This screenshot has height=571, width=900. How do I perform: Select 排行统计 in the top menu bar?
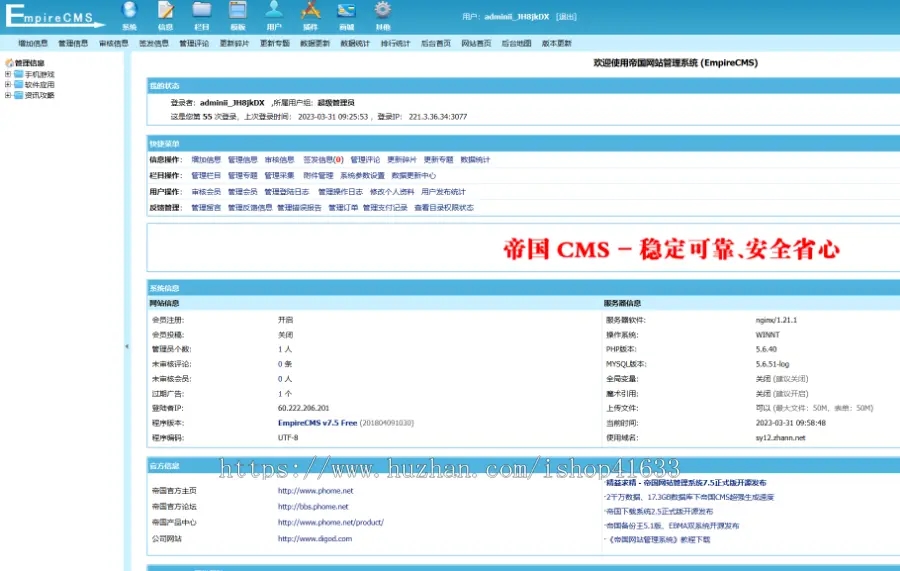pos(395,43)
